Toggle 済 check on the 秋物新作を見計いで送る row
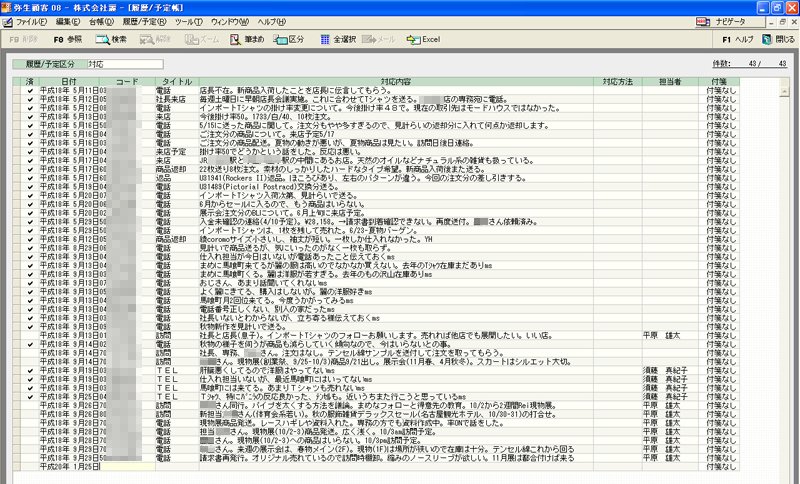The image size is (800, 484). pyautogui.click(x=30, y=327)
